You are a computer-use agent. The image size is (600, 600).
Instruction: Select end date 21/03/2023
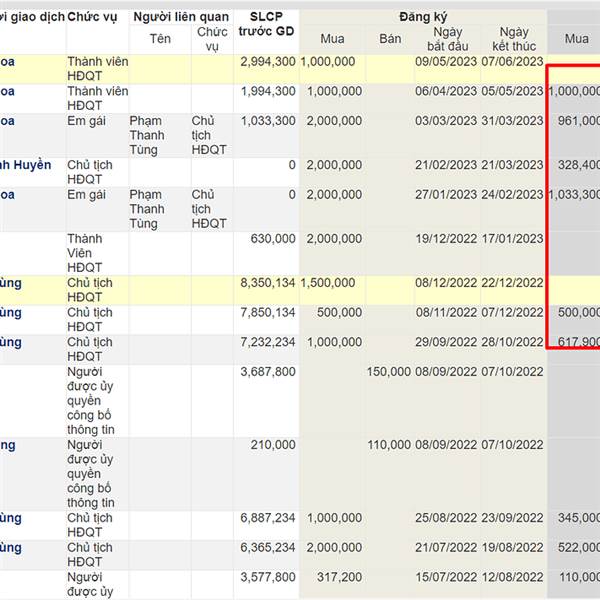point(512,165)
